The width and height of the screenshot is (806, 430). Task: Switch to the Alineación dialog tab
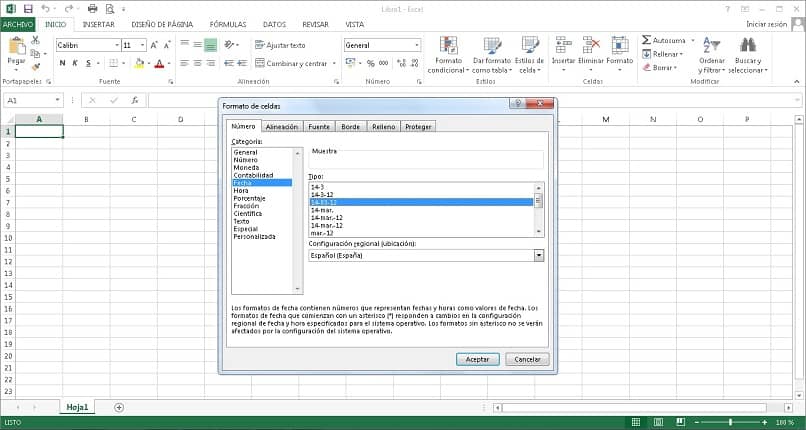coord(281,127)
